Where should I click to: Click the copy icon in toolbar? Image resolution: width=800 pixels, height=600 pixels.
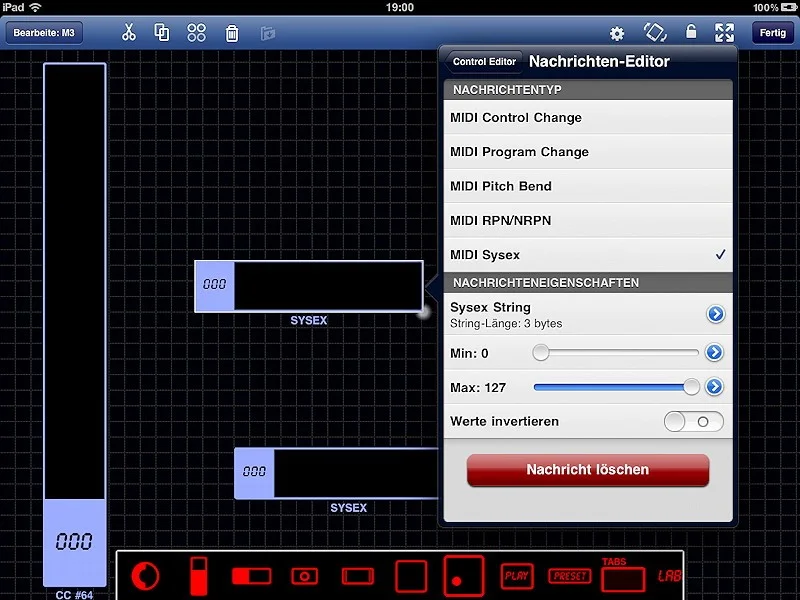click(x=162, y=33)
